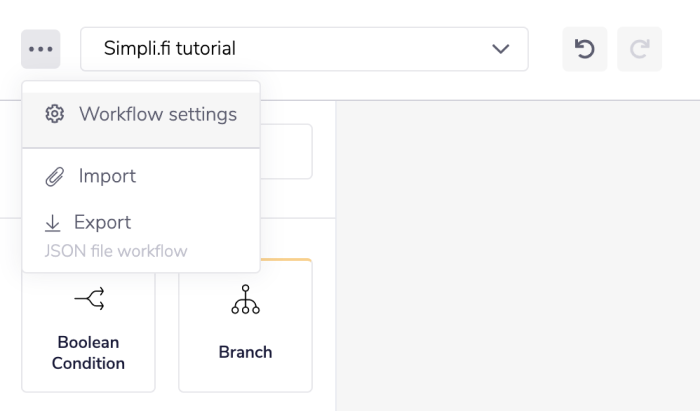Select the Workflow settings menu entry
The image size is (700, 412).
[x=157, y=114]
